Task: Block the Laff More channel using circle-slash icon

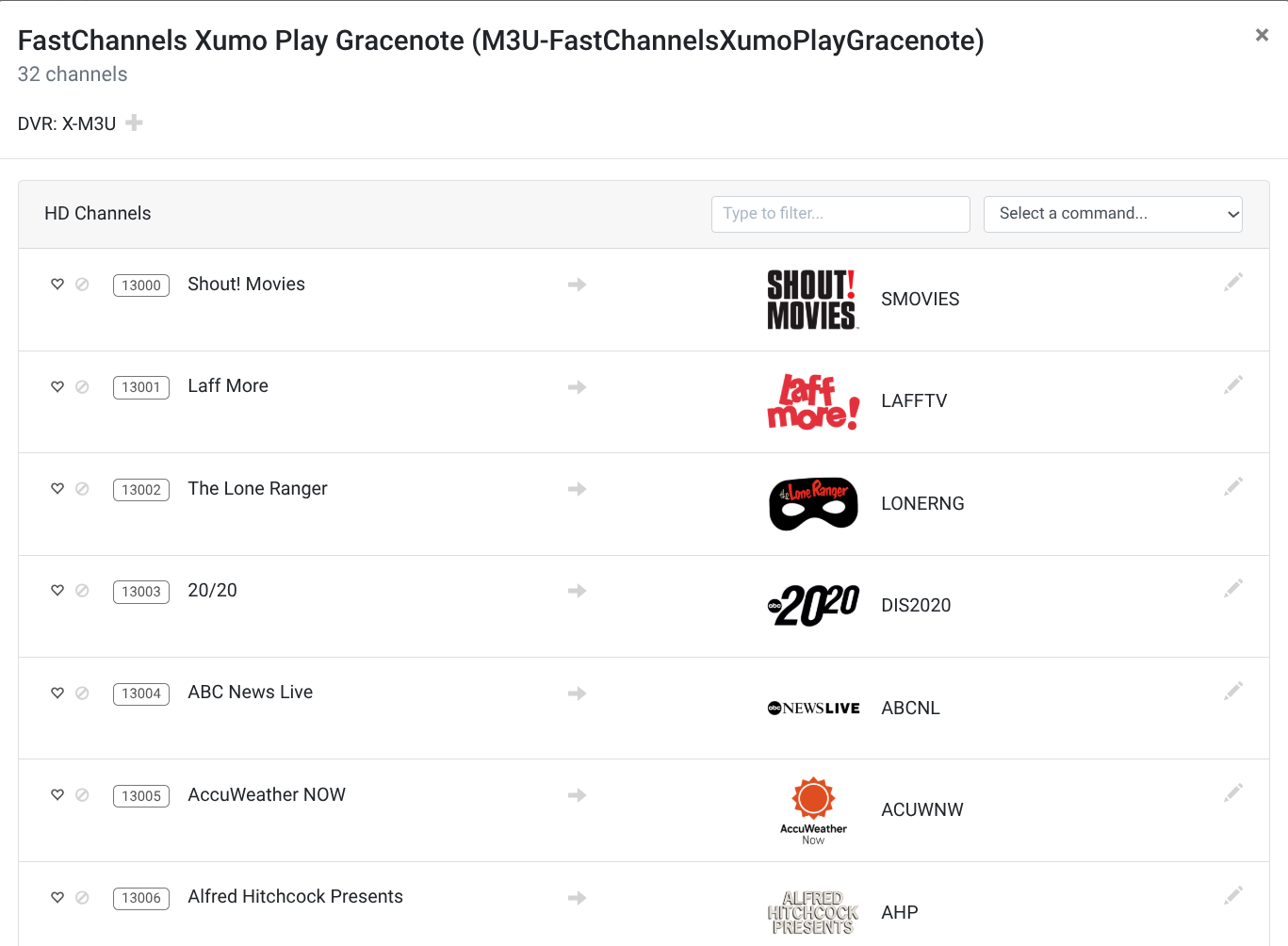Action: point(82,387)
